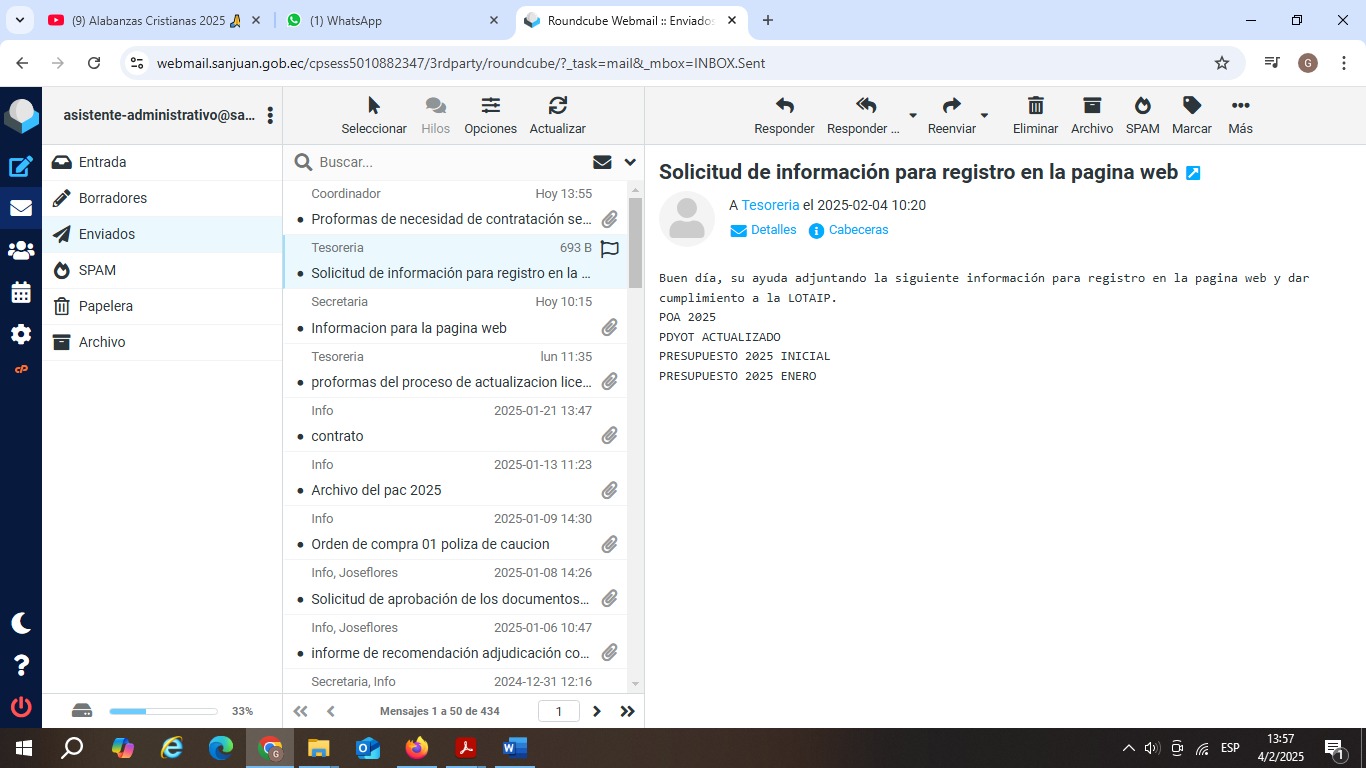Open the Papelera folder

[106, 306]
